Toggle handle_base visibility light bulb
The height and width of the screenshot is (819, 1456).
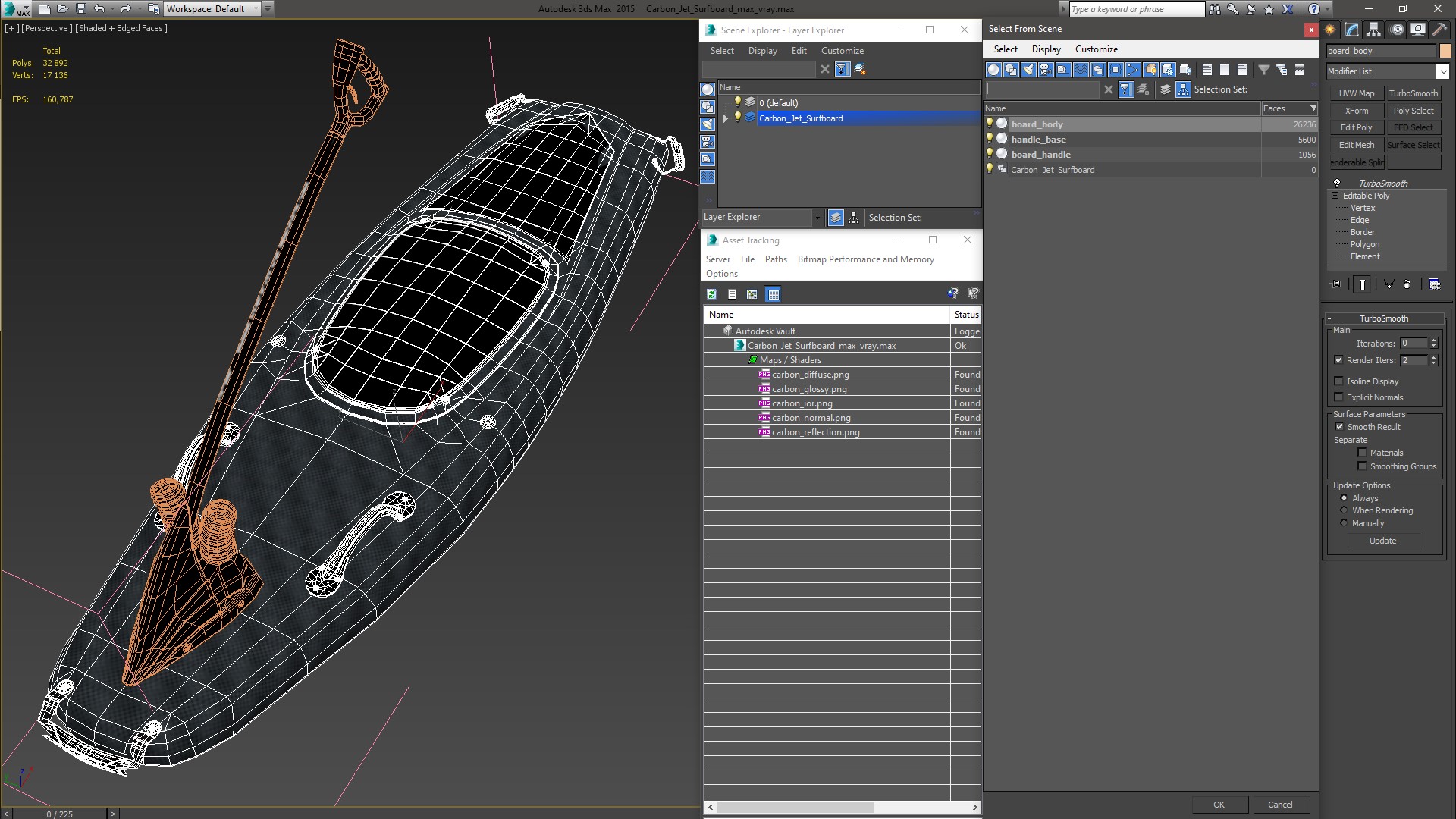(990, 139)
